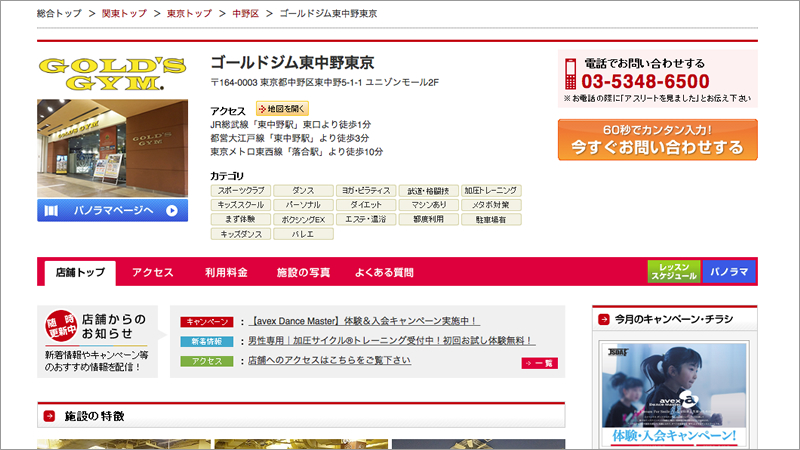The width and height of the screenshot is (800, 450).
Task: Click the 随時更新中 red badge
Action: 61,325
